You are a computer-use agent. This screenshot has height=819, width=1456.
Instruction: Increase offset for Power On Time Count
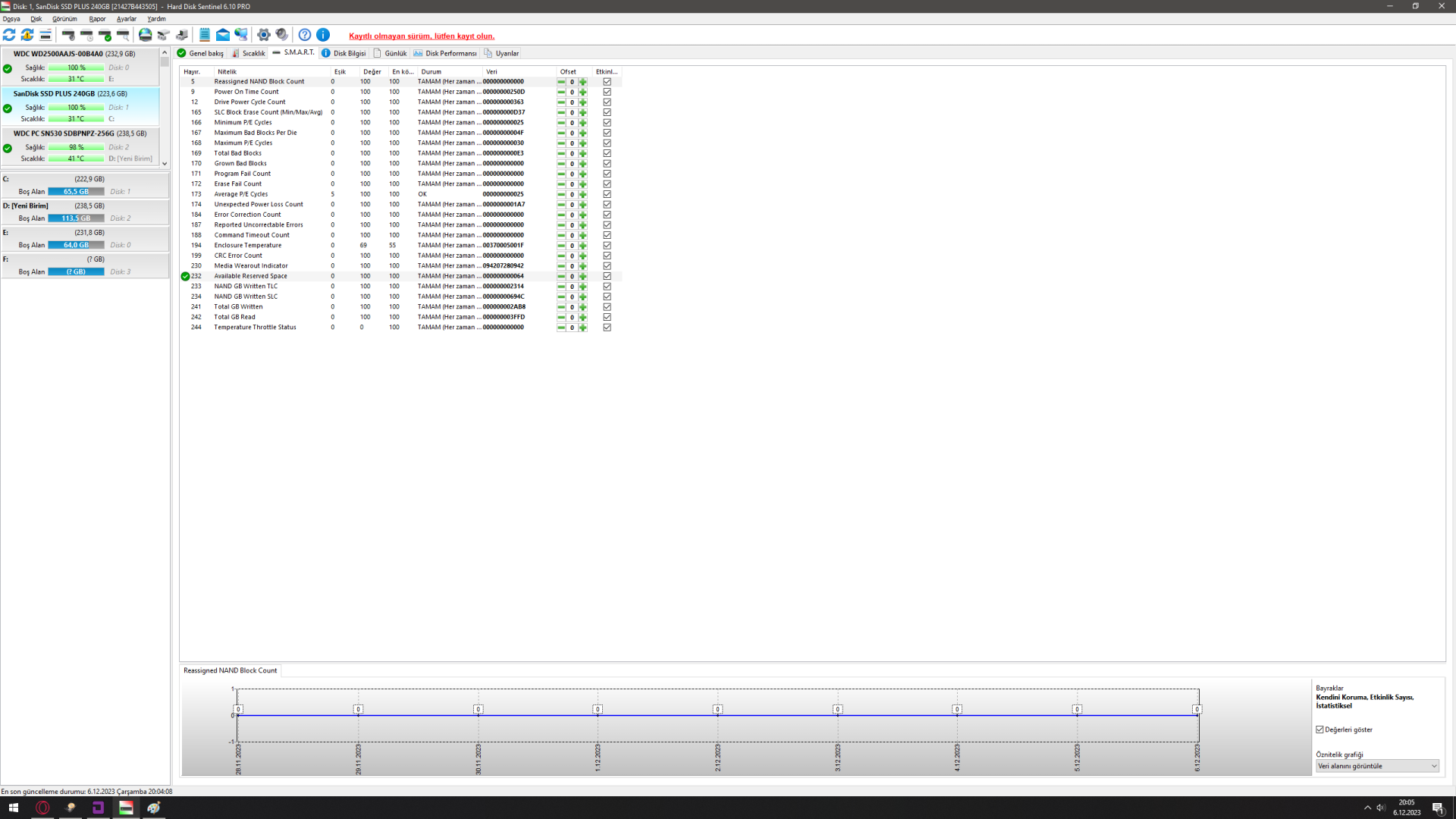583,93
